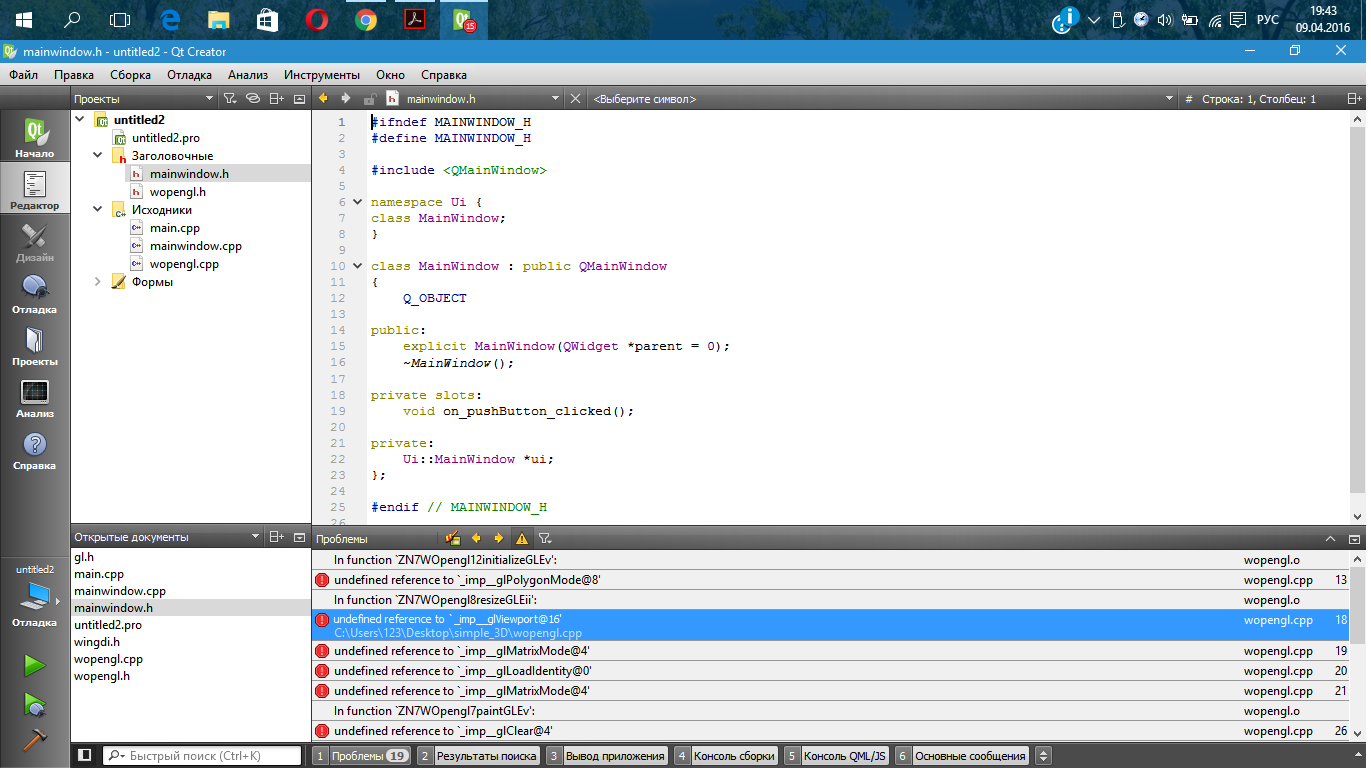
Task: Open the Отладка menu in menu bar
Action: (189, 75)
